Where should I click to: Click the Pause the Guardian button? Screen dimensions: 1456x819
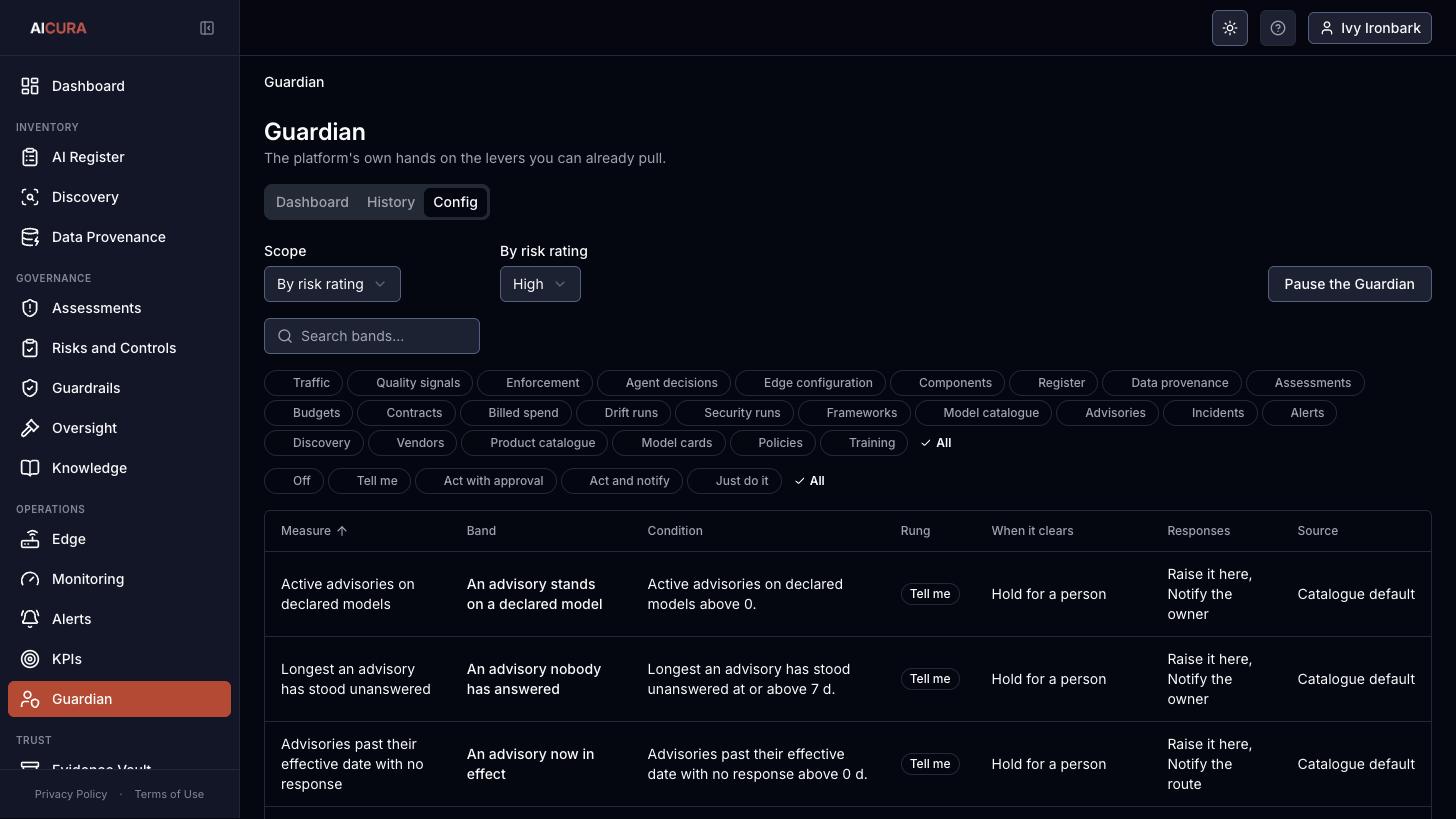click(1349, 284)
